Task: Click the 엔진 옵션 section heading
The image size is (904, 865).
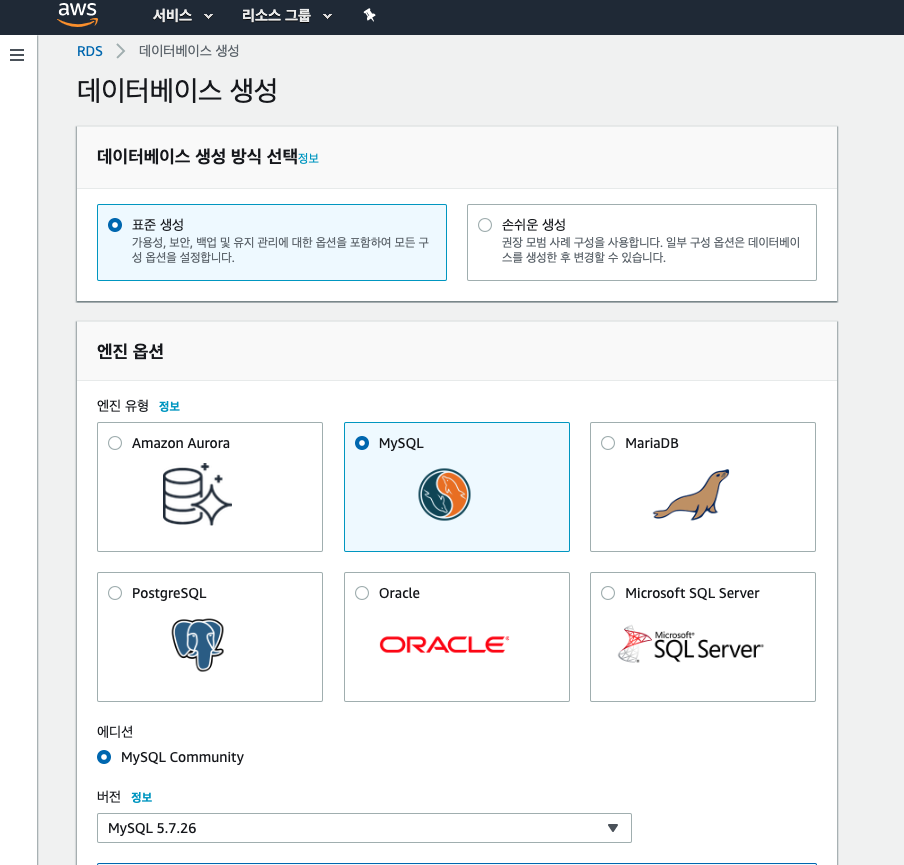Action: (130, 351)
